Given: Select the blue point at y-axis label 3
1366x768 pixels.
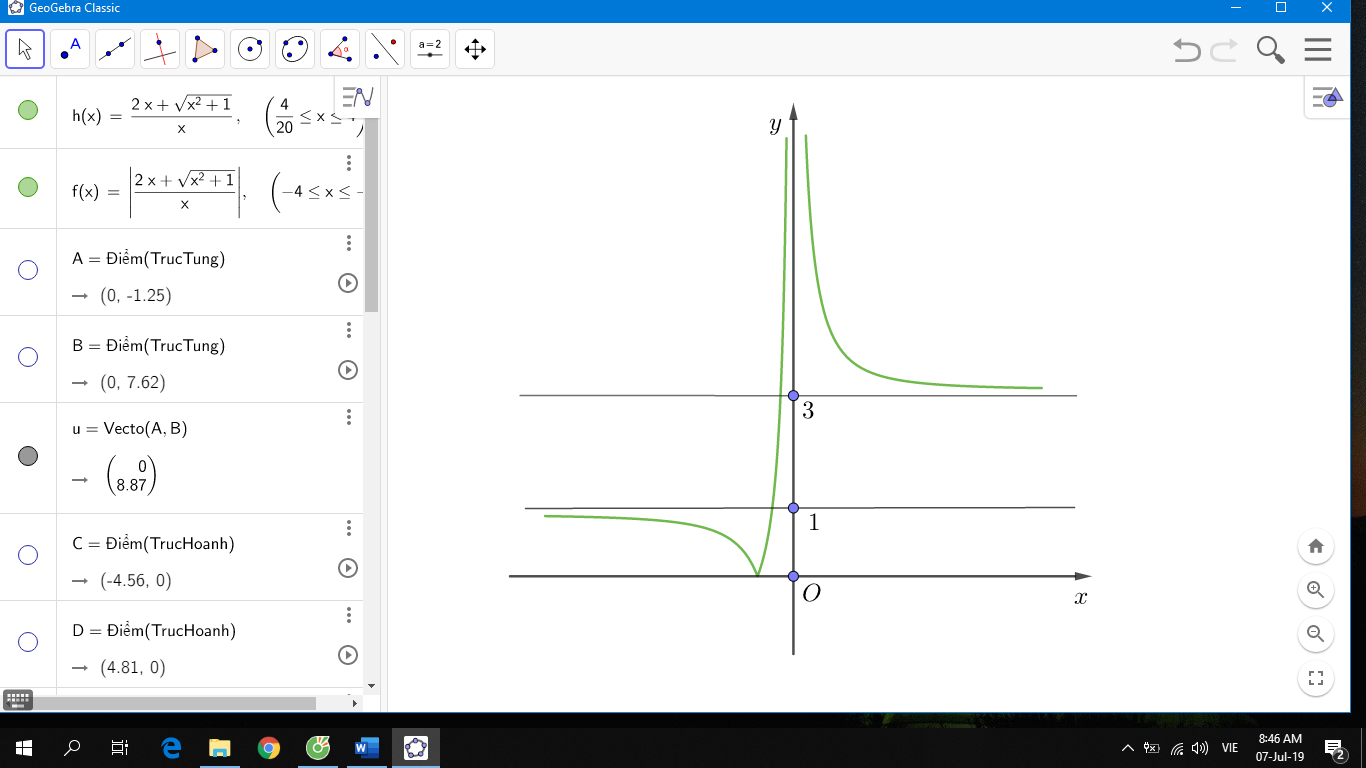Looking at the screenshot, I should point(793,396).
